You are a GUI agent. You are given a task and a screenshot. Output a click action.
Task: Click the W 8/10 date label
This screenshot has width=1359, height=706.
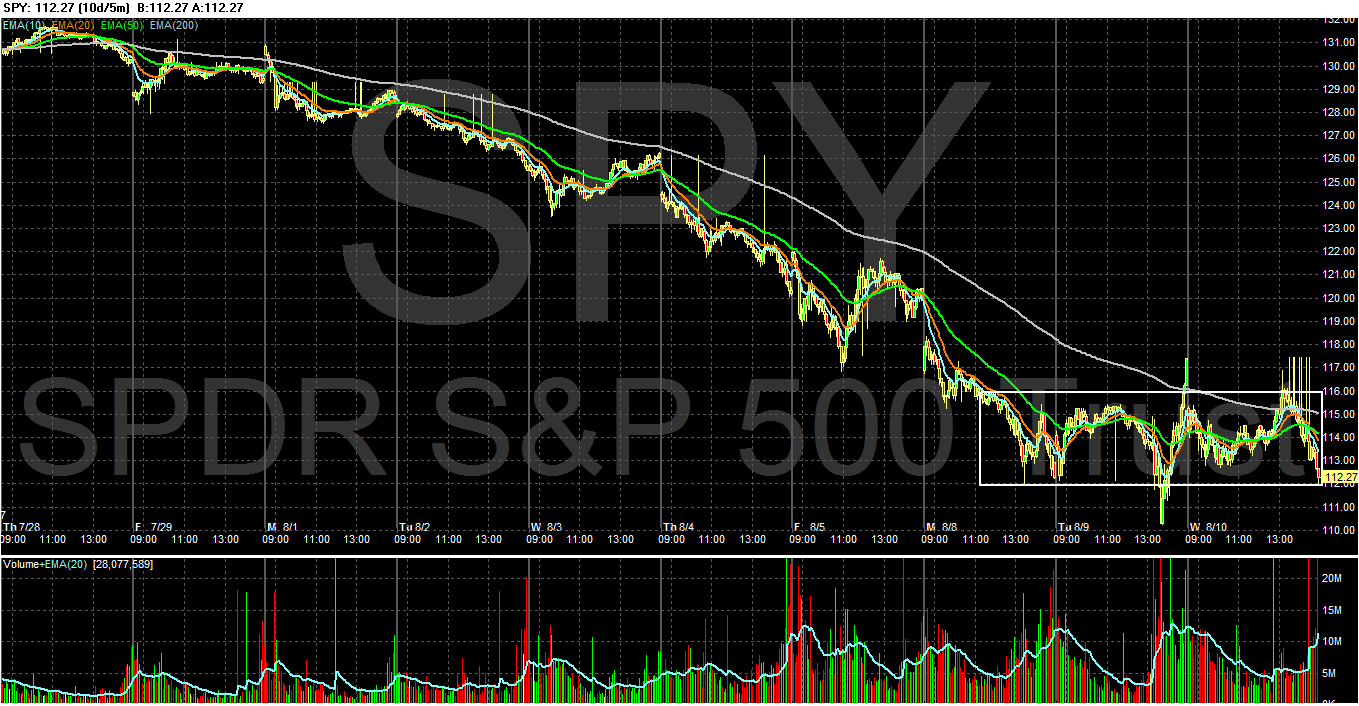click(x=1208, y=527)
